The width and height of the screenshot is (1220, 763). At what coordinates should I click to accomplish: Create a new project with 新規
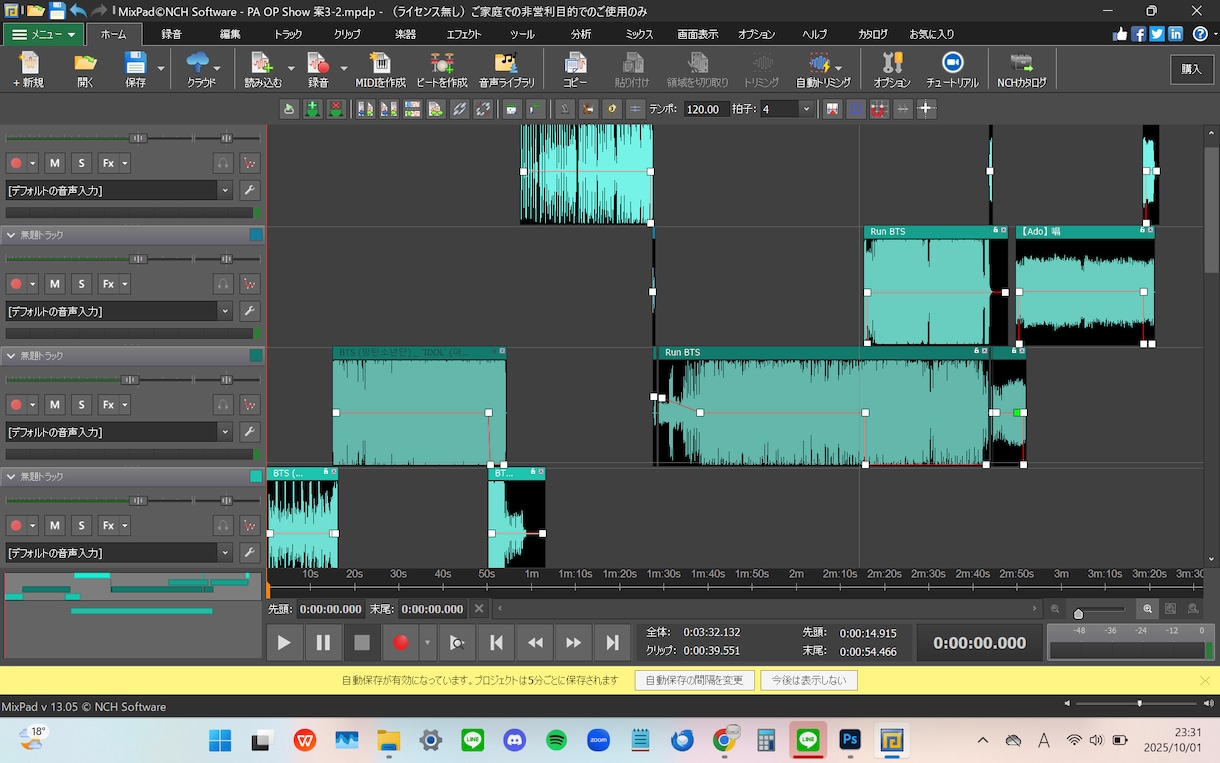28,70
